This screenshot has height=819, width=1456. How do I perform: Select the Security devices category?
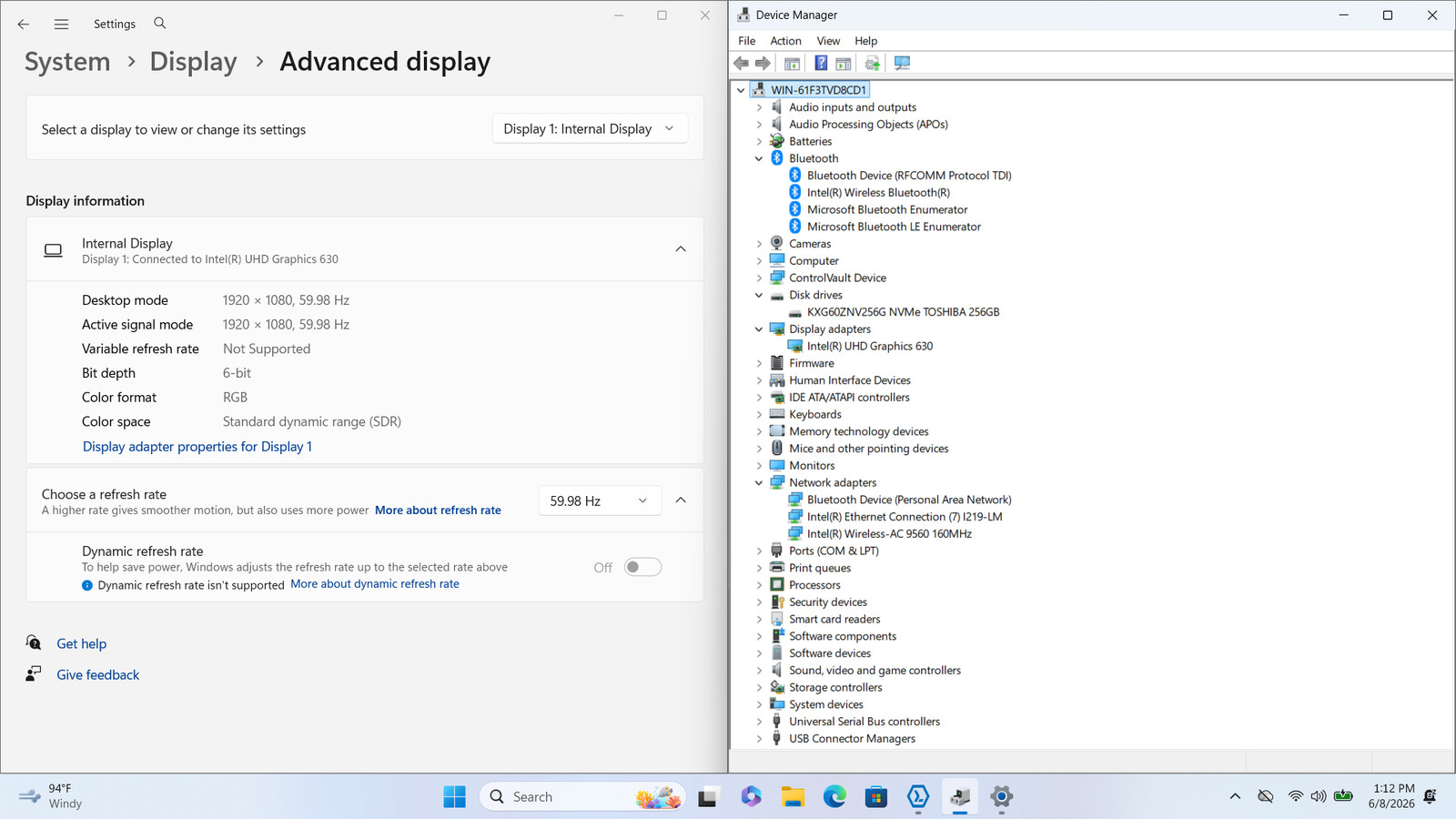(828, 602)
